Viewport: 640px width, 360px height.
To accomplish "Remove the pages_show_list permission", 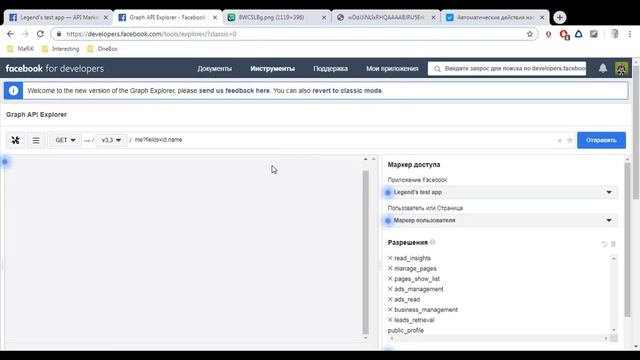I will [x=390, y=278].
